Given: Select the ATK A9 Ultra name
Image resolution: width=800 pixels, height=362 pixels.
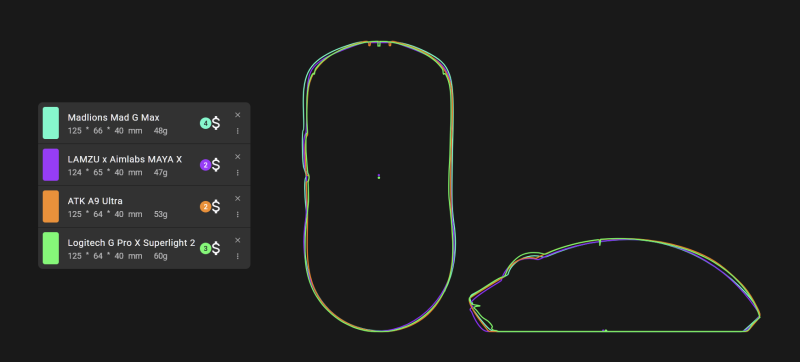Looking at the screenshot, I should pyautogui.click(x=95, y=201).
